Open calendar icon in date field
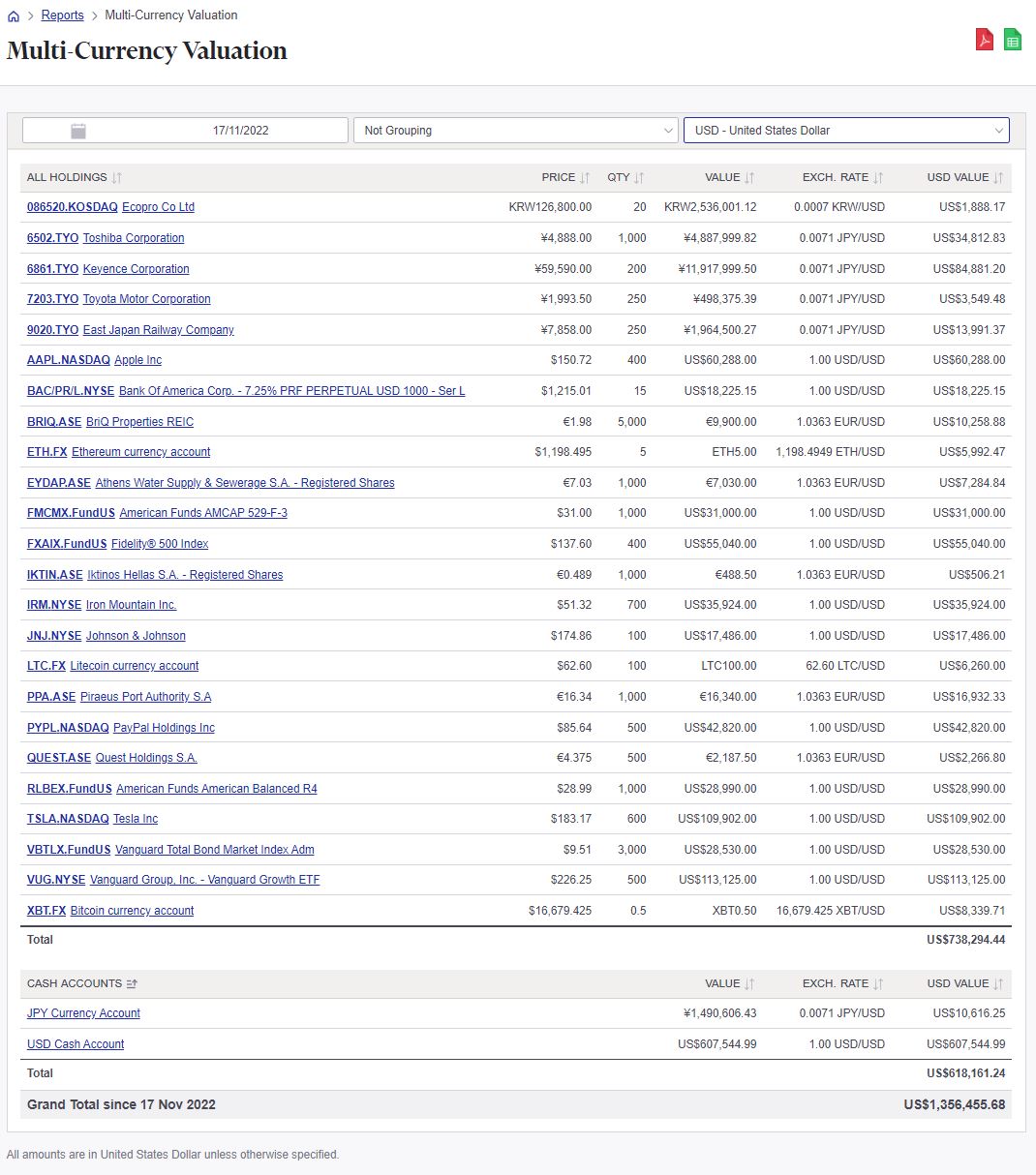The width and height of the screenshot is (1036, 1175). pos(78,131)
